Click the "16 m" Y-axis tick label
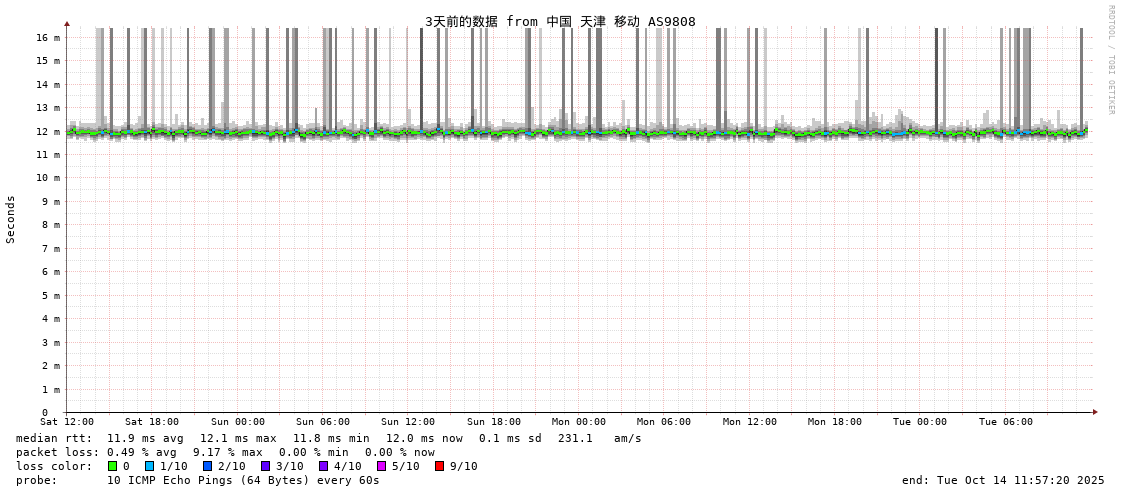This screenshot has width=1121, height=494. click(x=49, y=37)
